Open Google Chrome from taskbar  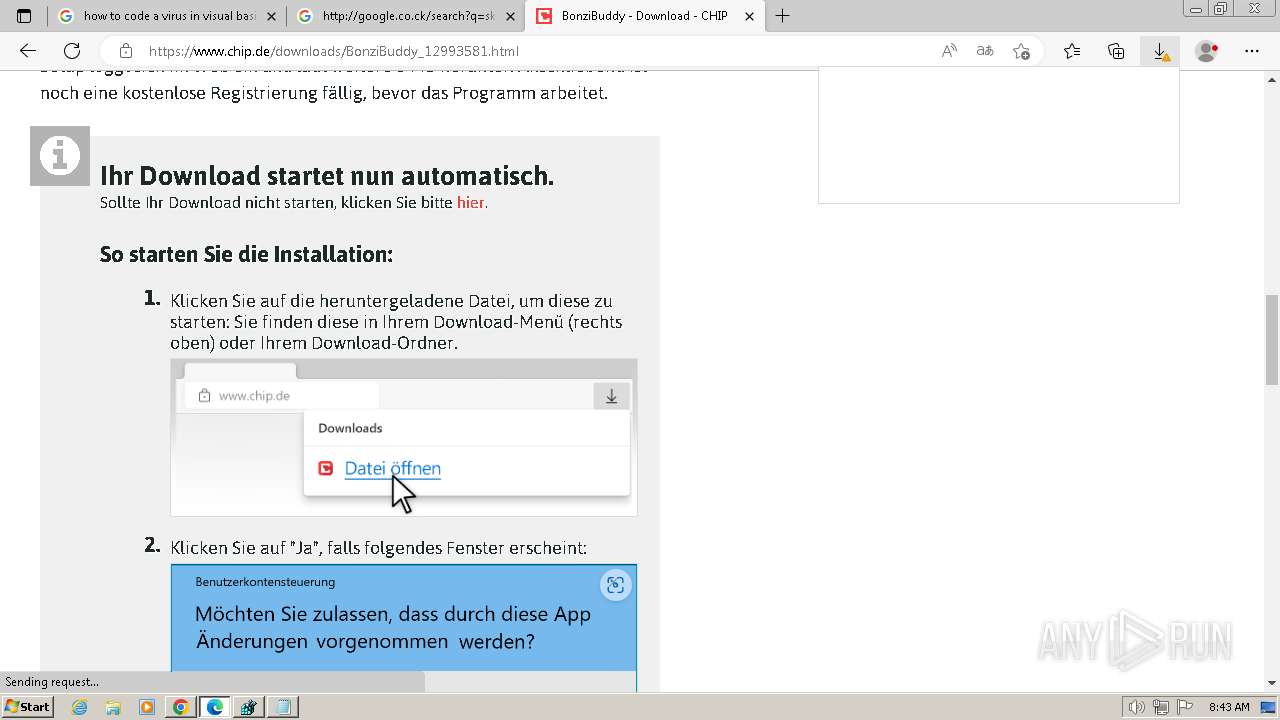[x=180, y=707]
